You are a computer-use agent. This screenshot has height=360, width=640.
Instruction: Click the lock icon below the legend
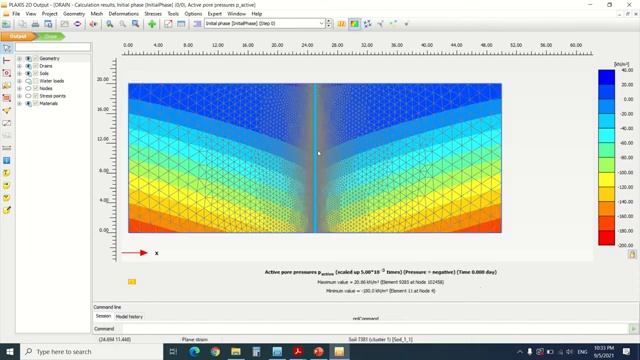point(632,255)
